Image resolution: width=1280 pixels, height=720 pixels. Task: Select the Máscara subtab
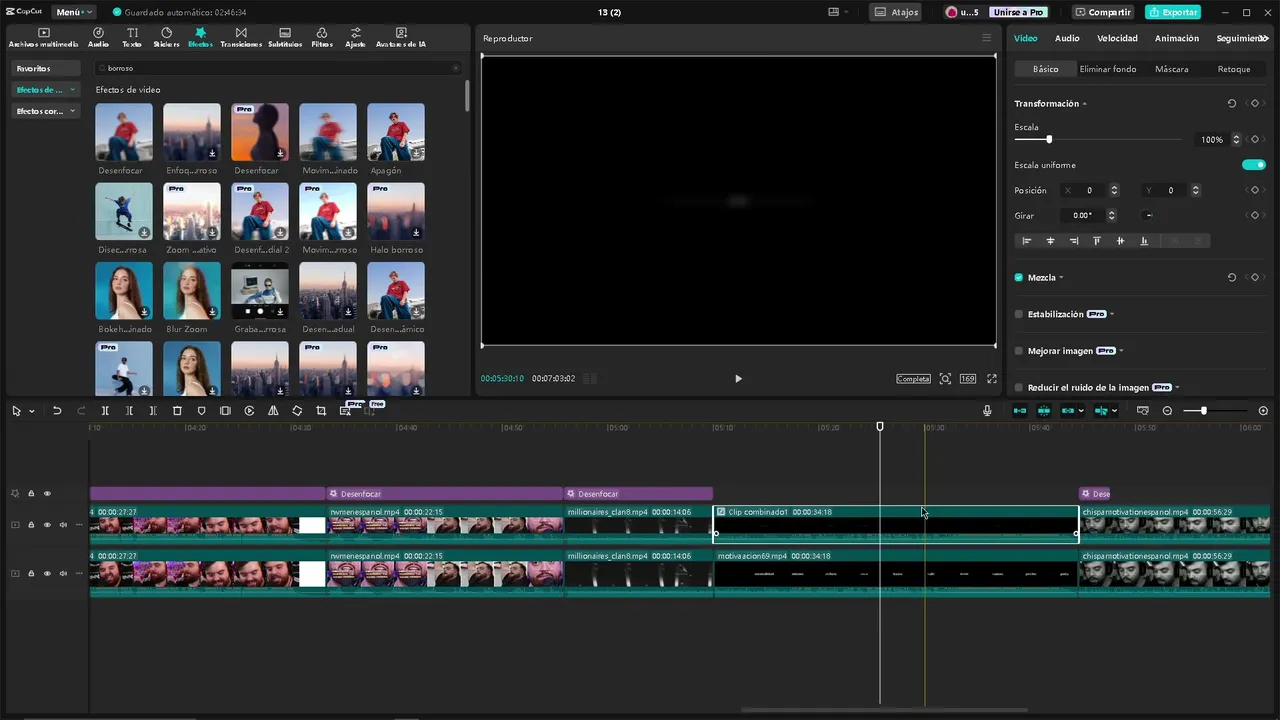point(1172,69)
